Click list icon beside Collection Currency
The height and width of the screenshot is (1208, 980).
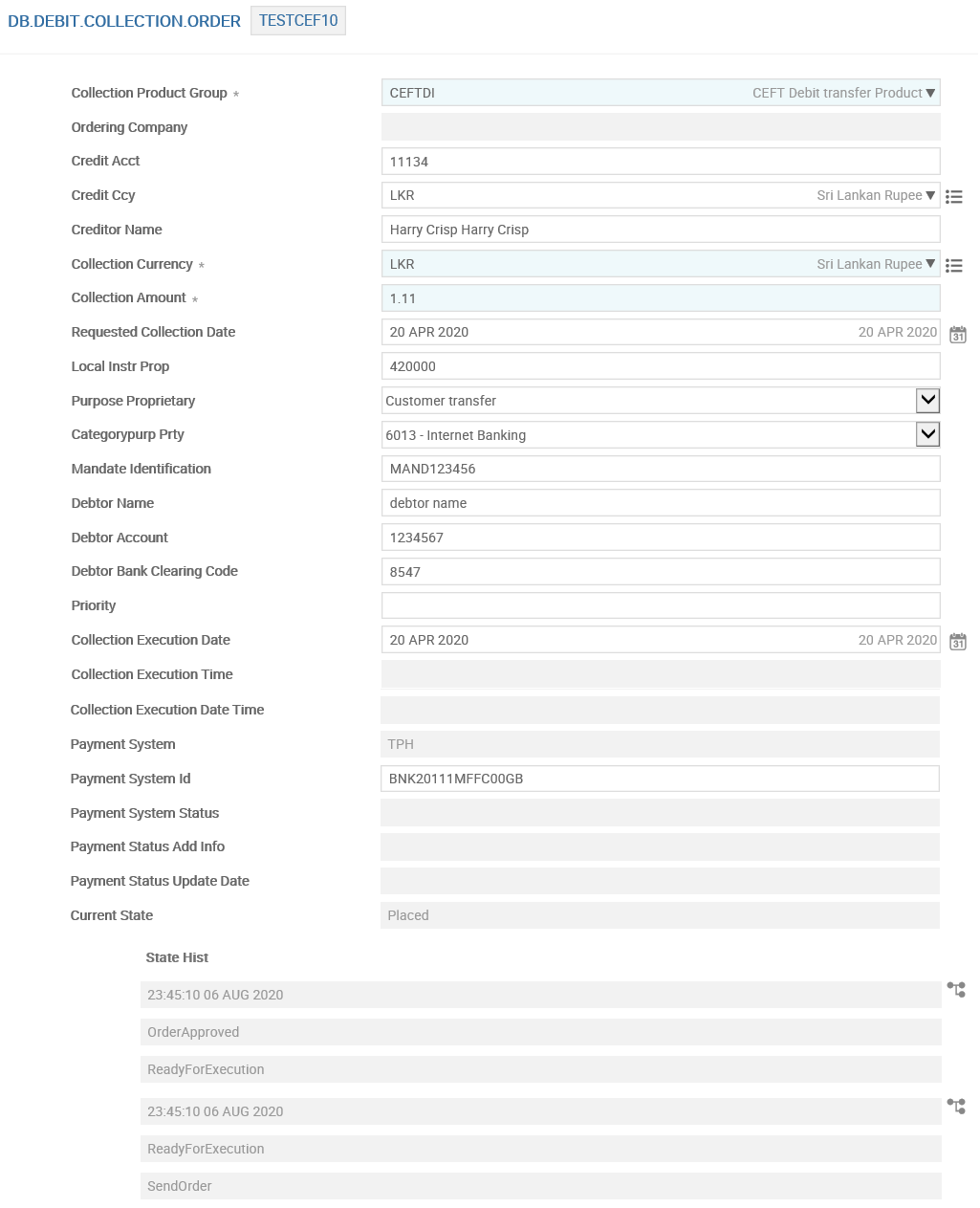point(954,266)
